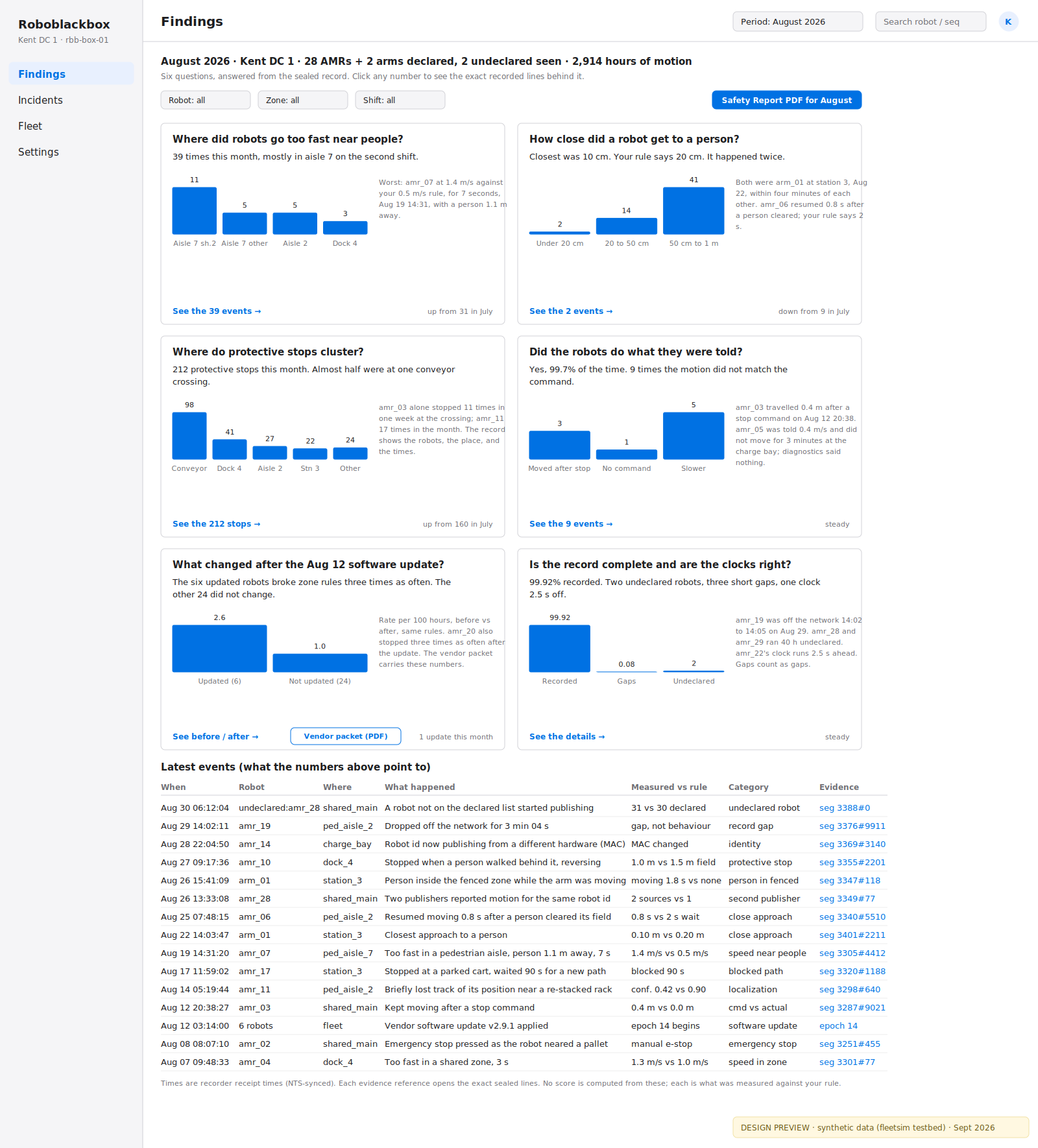Screen dimensions: 1038x1148
Task: Open the Robot: all filter dropdown
Action: pyautogui.click(x=205, y=100)
